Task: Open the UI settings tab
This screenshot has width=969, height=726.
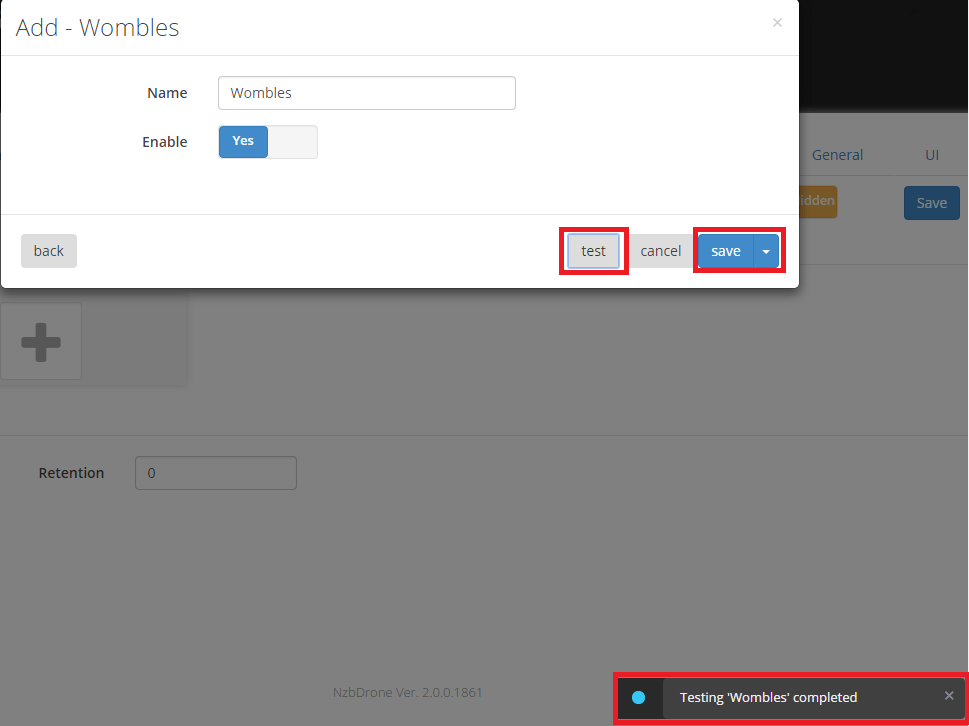Action: 931,155
